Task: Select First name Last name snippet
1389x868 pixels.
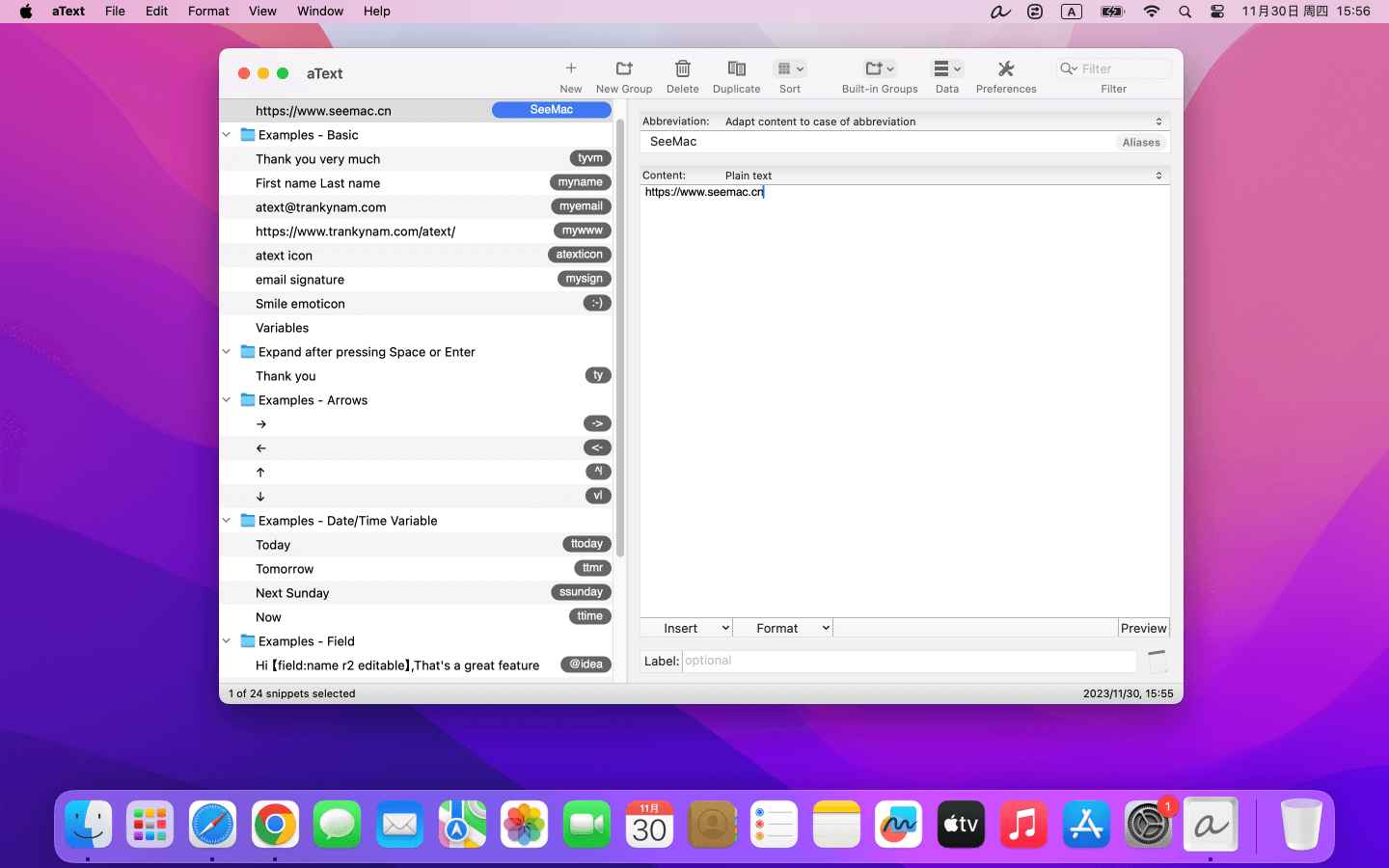Action: click(x=416, y=183)
